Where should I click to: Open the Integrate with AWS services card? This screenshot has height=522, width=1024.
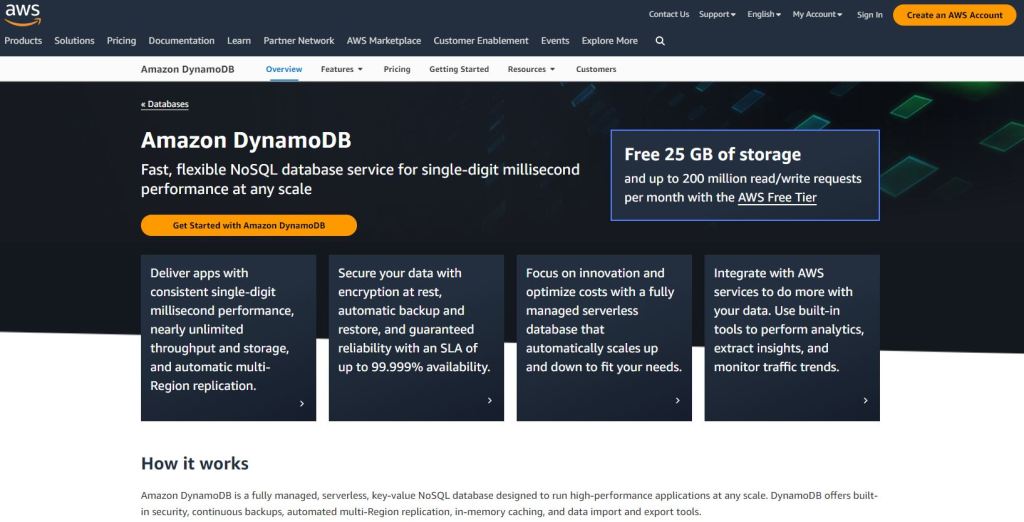pos(792,338)
